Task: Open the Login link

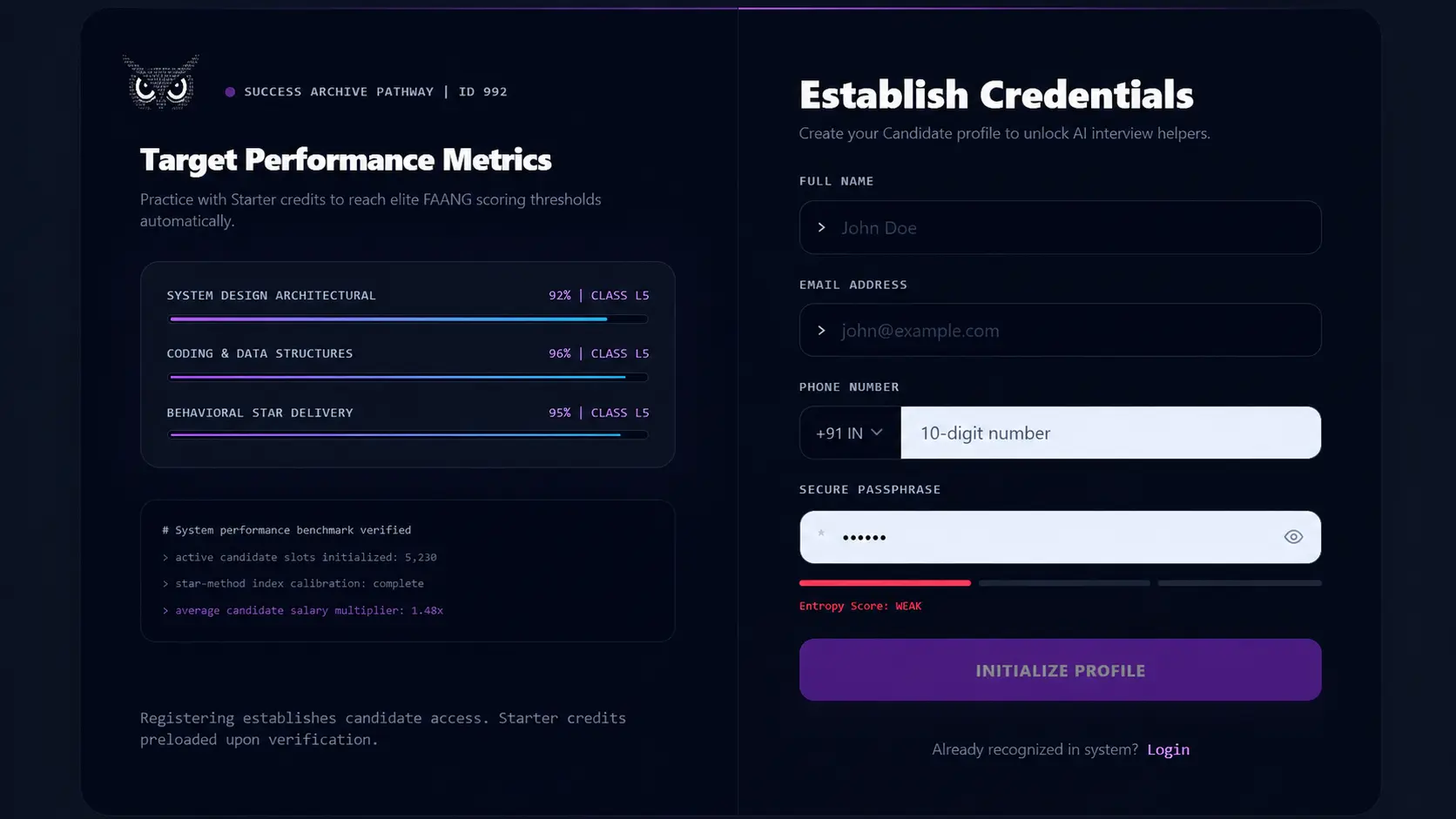Action: (x=1168, y=749)
